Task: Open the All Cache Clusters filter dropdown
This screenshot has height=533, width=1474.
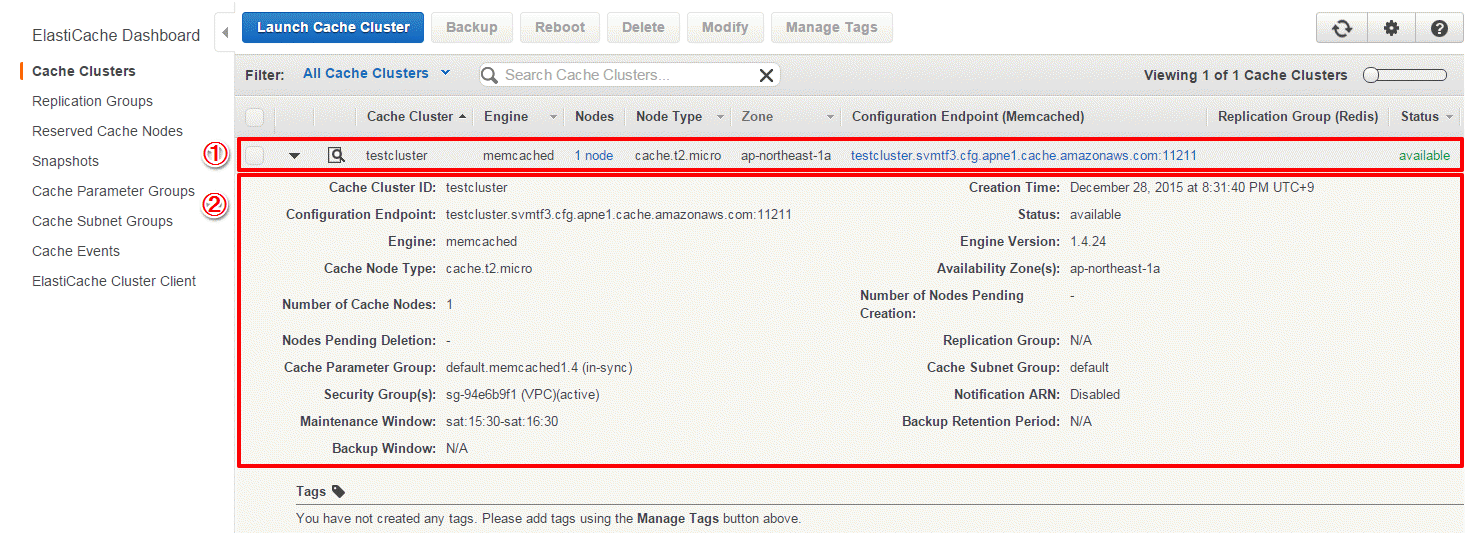Action: [377, 73]
